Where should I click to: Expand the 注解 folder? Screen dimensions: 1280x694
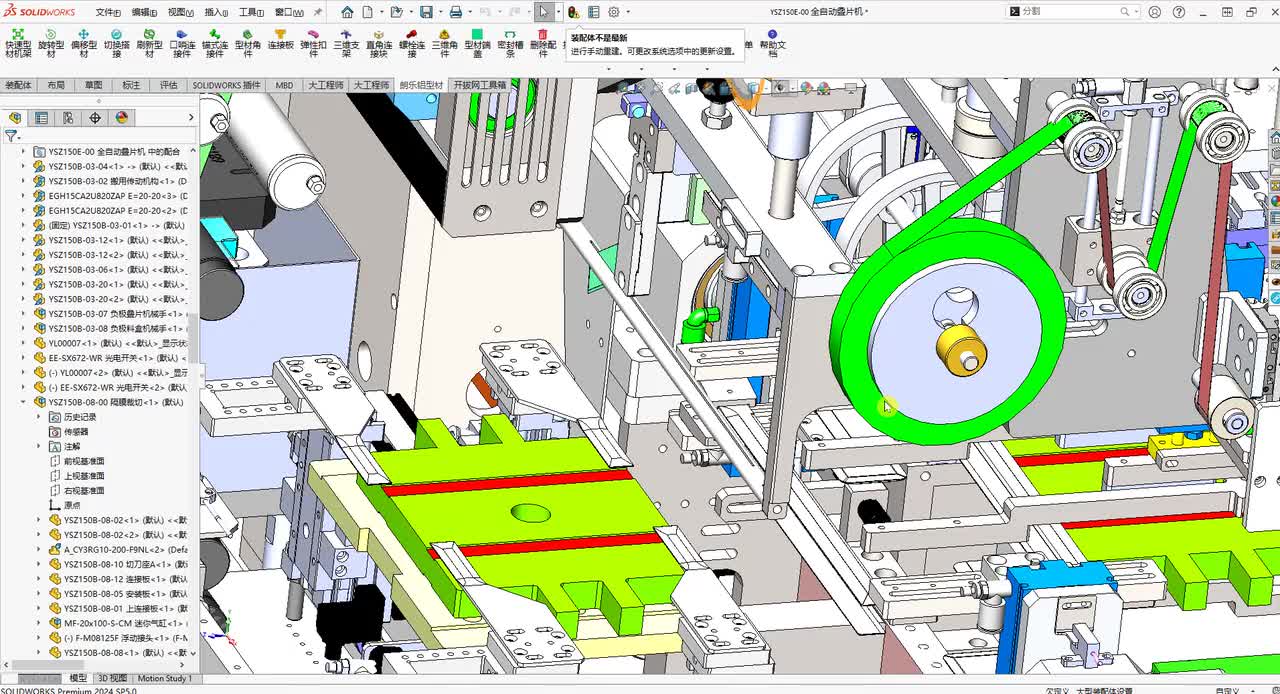pyautogui.click(x=41, y=446)
